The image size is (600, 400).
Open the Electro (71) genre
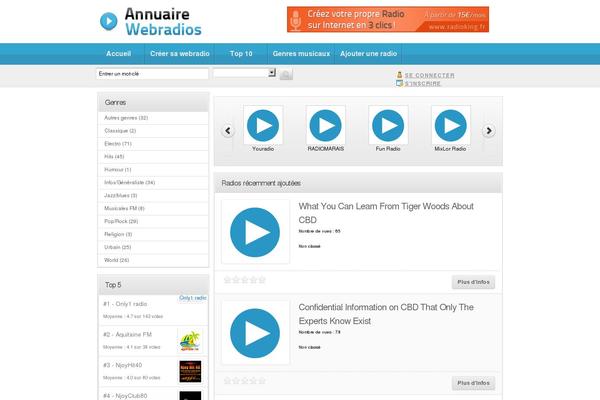coord(118,144)
